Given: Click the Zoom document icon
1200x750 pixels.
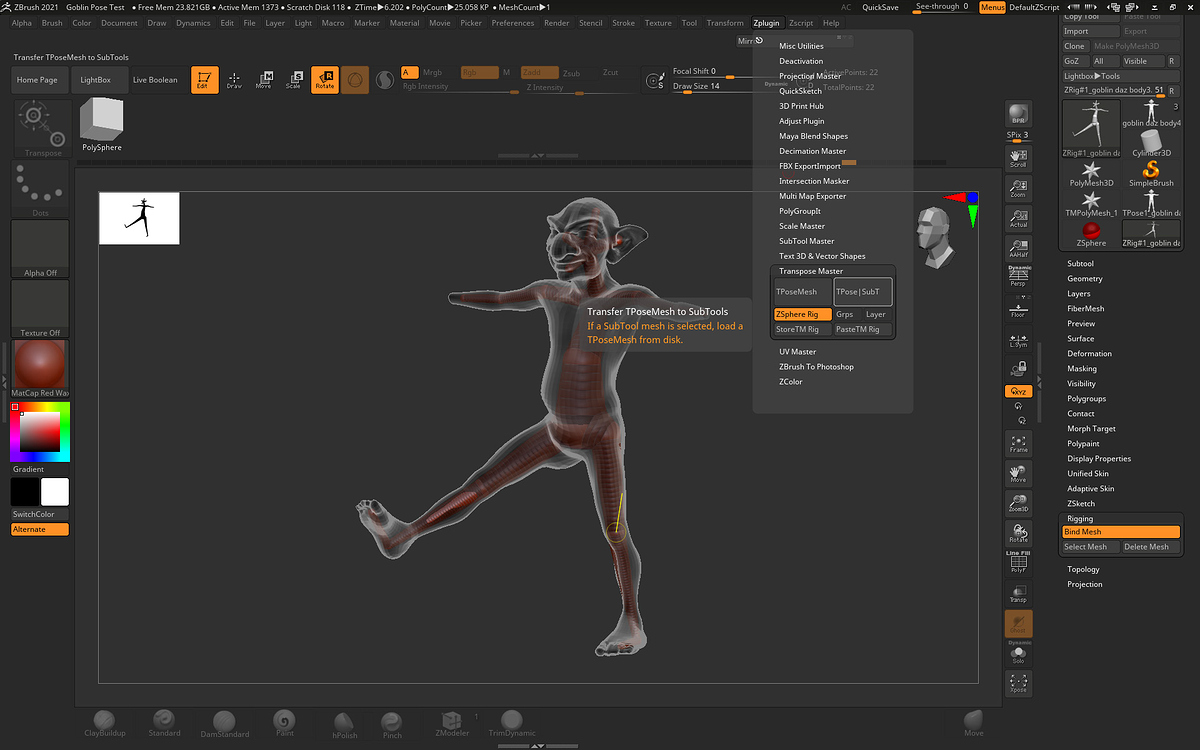Looking at the screenshot, I should coord(1018,188).
